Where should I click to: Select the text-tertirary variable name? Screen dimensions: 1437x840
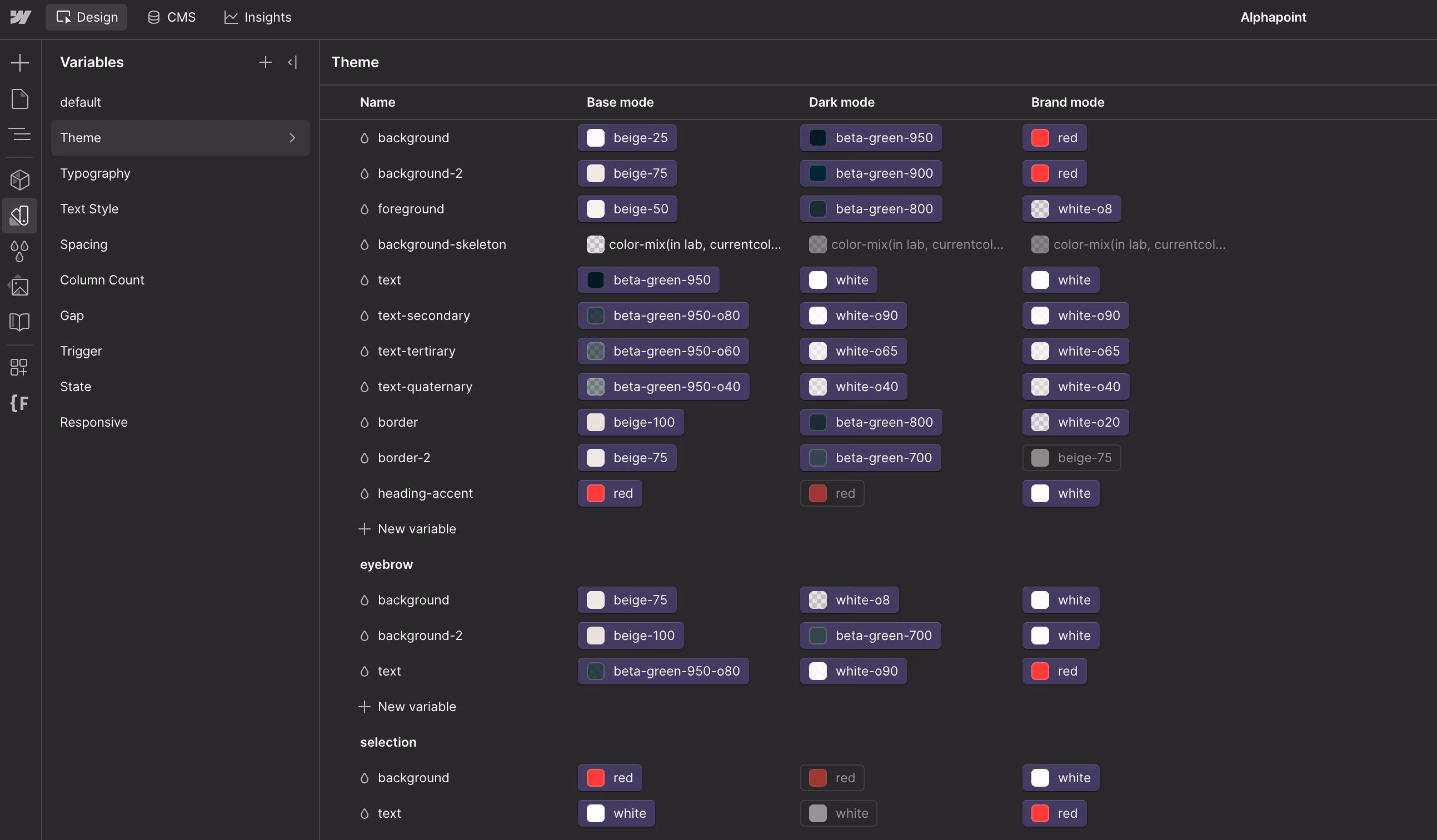tap(416, 351)
